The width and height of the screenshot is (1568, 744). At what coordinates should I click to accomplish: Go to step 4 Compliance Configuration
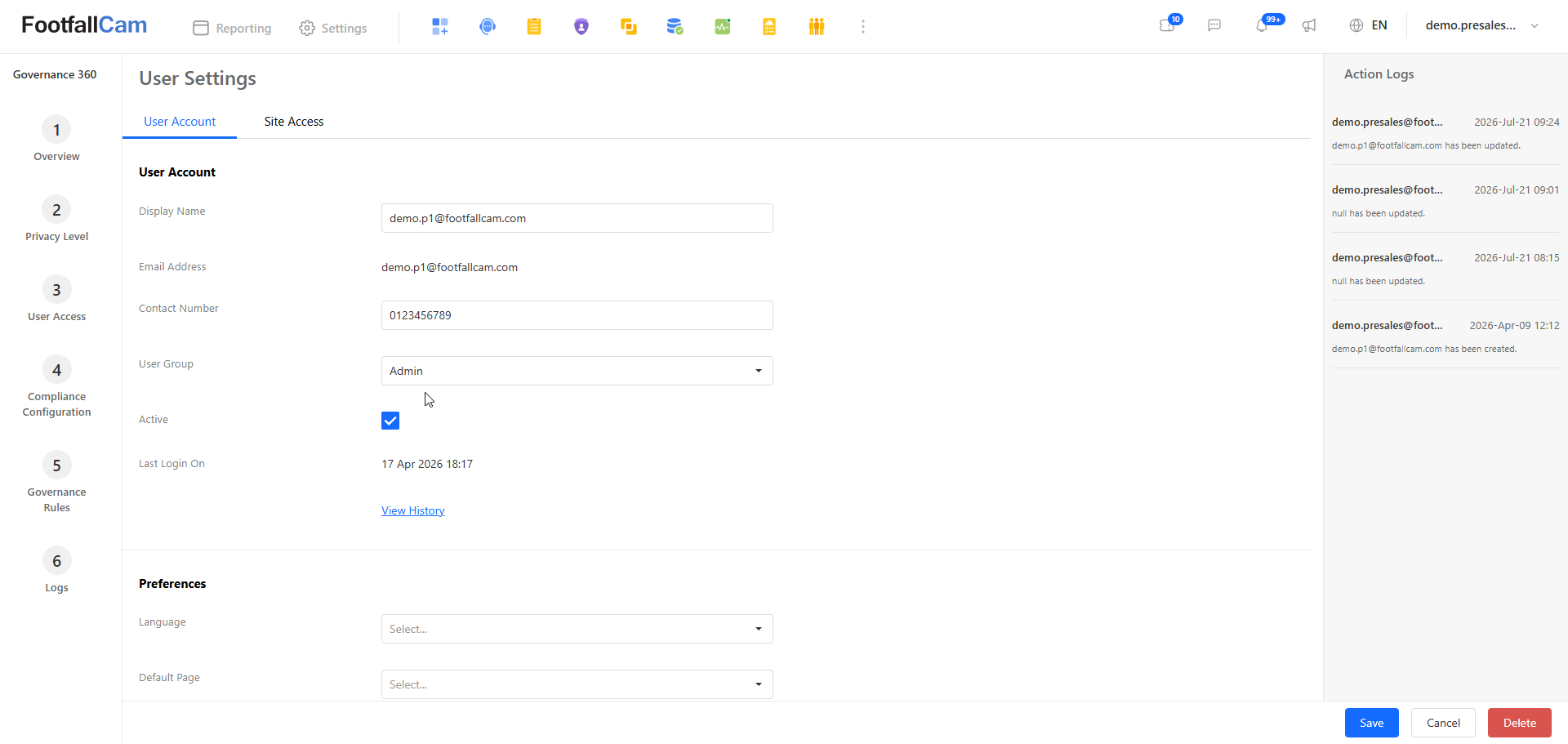[x=56, y=387]
